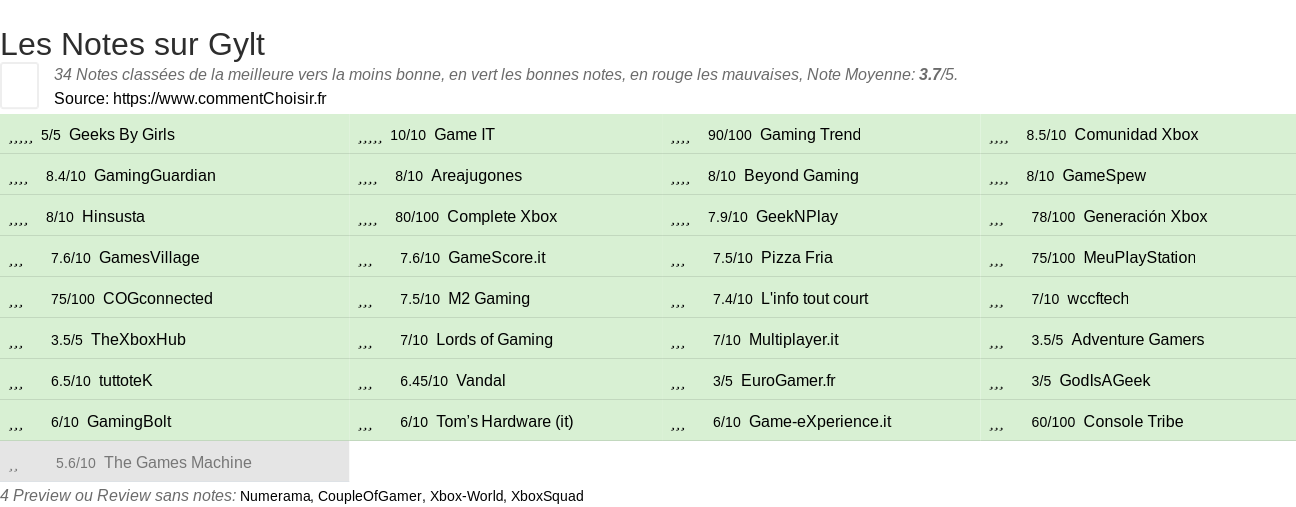Open the Game IT review
The width and height of the screenshot is (1296, 507).
(464, 134)
